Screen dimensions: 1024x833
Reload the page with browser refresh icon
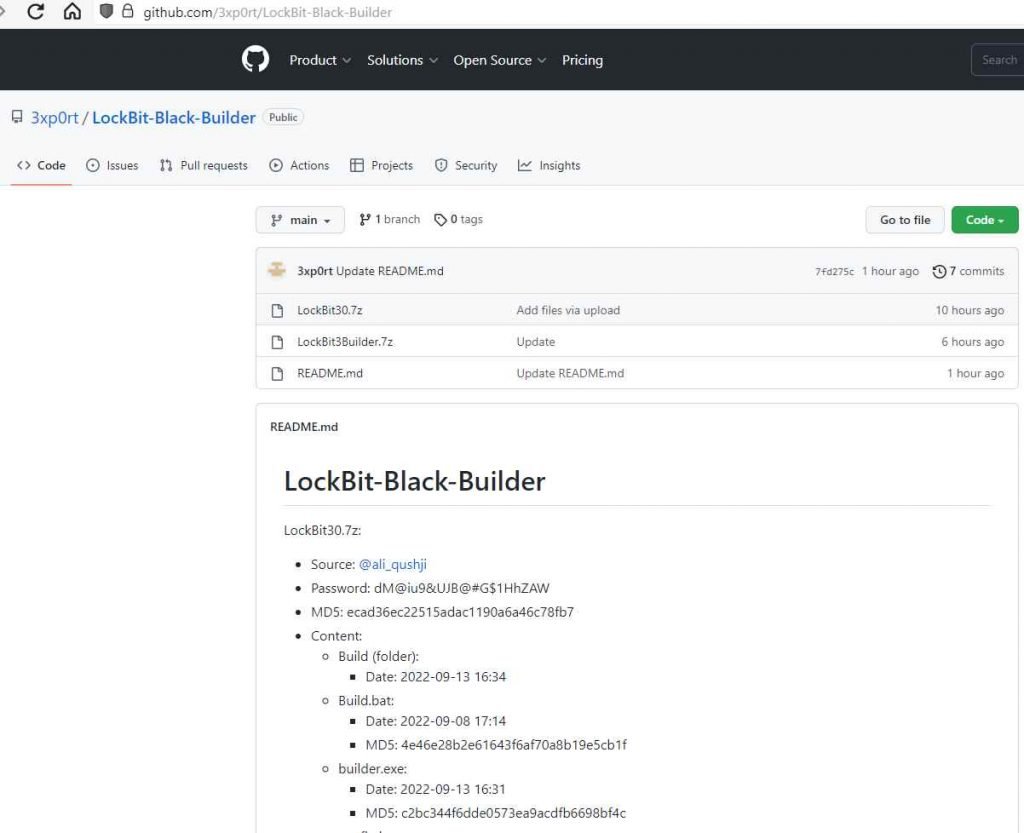point(36,12)
